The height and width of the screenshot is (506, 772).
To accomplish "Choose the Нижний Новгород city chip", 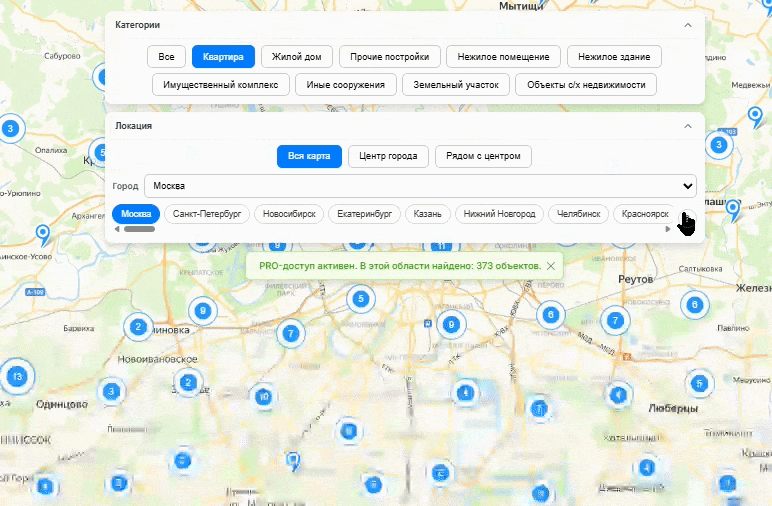I will [x=499, y=214].
